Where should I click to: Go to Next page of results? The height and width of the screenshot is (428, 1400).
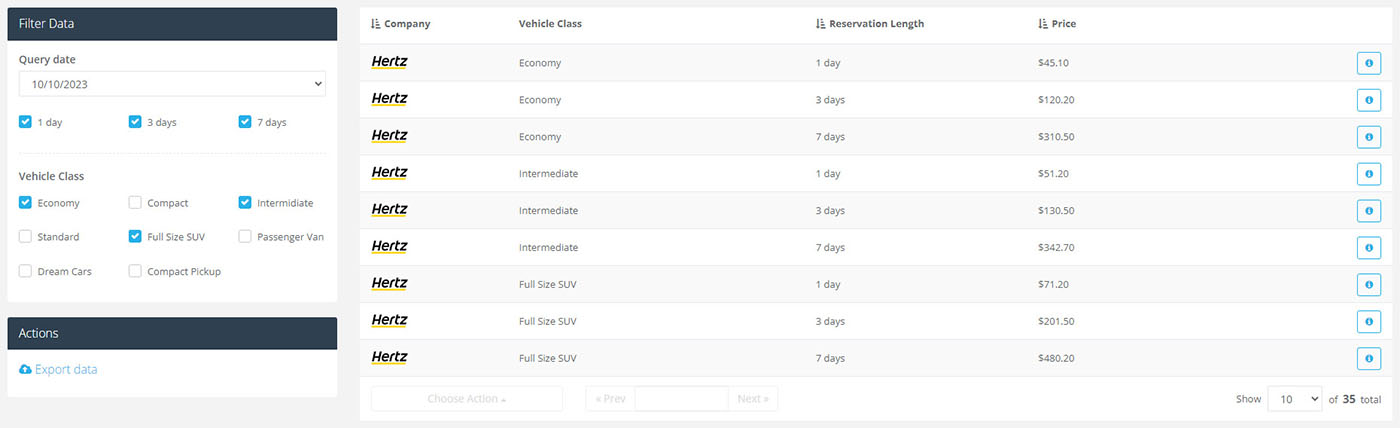(x=753, y=399)
